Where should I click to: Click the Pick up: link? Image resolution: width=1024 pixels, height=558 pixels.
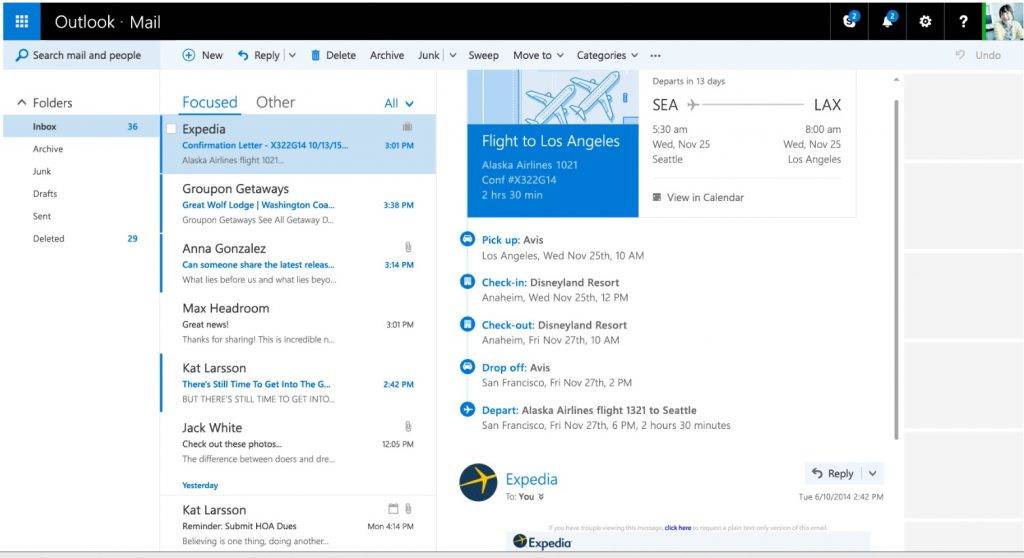[x=501, y=240]
